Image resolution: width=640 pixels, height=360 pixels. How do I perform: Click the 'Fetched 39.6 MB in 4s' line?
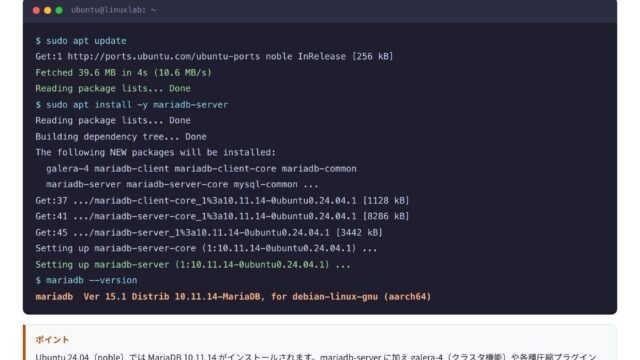(124, 73)
